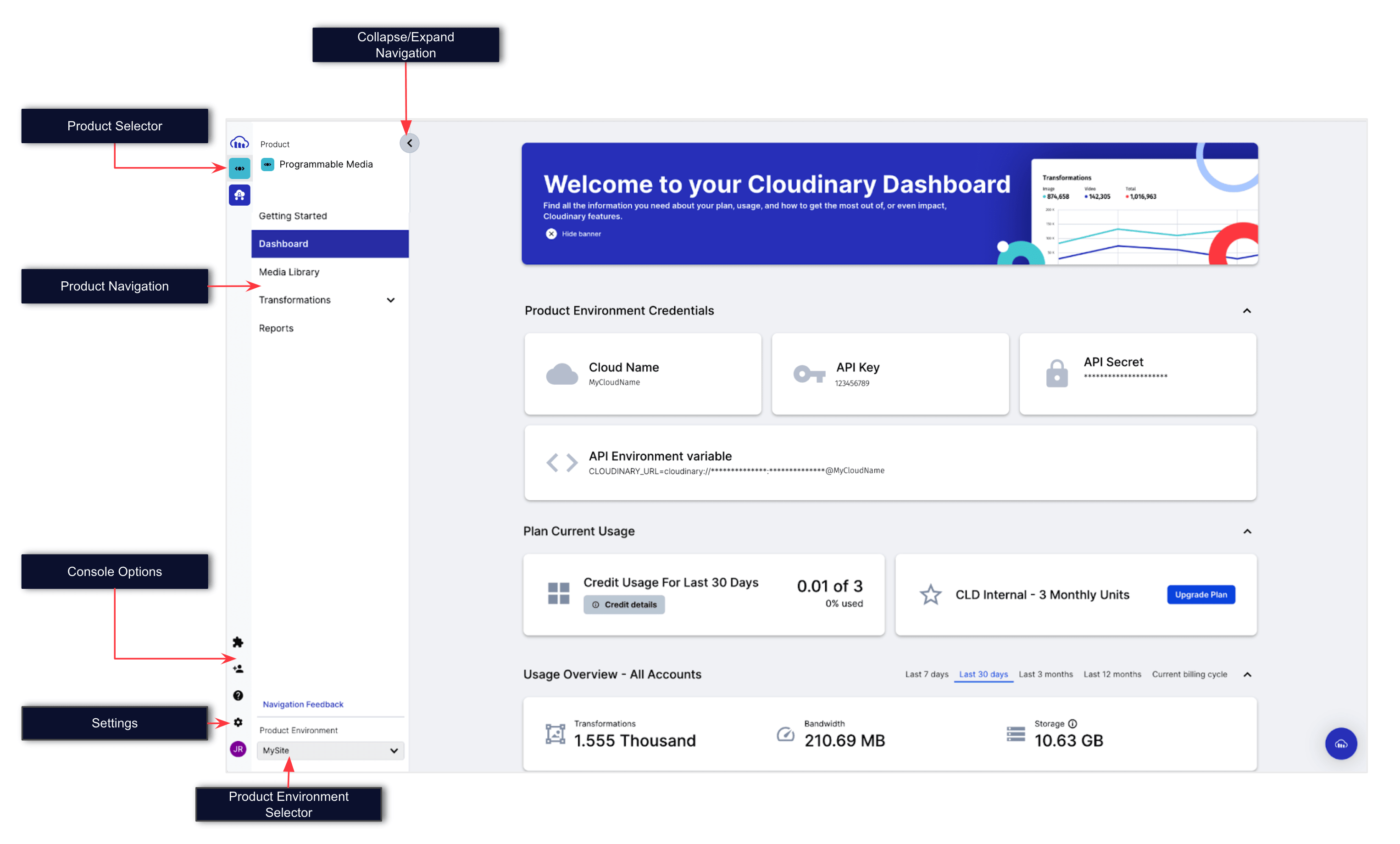This screenshot has width=1400, height=844.
Task: Collapse the Plan Current Usage section
Action: point(1247,531)
